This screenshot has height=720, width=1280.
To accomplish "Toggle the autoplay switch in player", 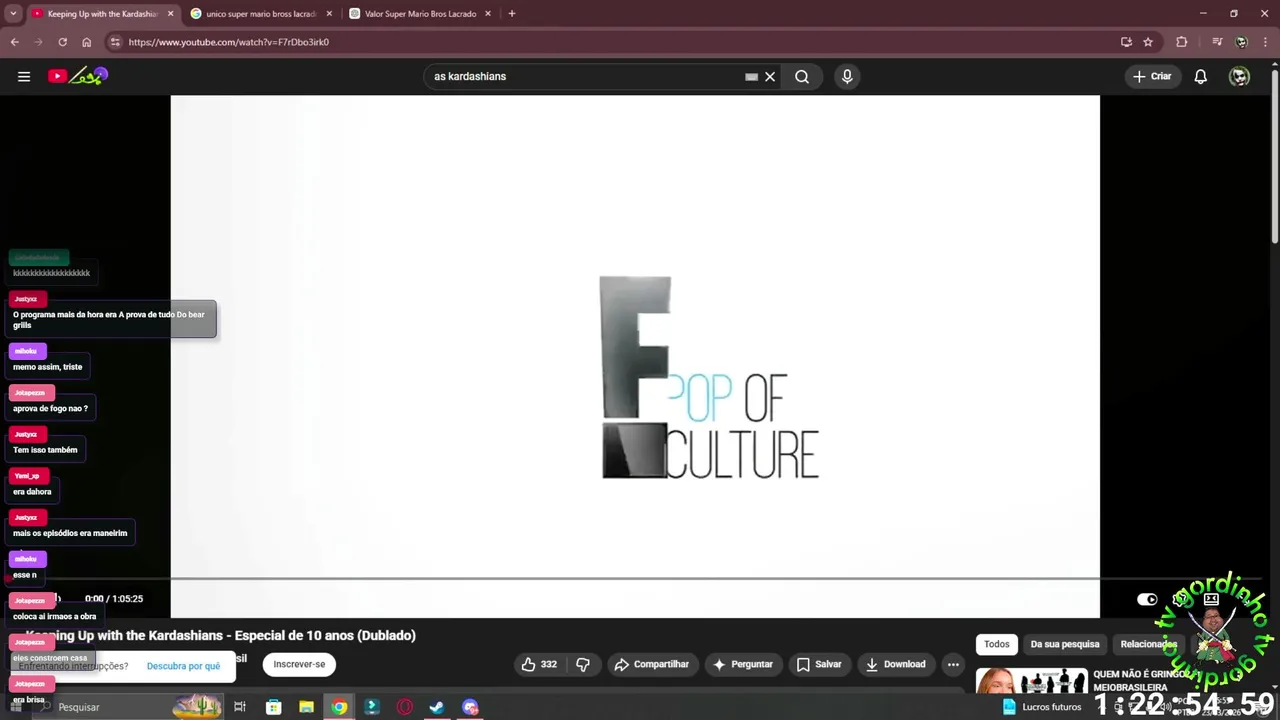I will (x=1147, y=599).
